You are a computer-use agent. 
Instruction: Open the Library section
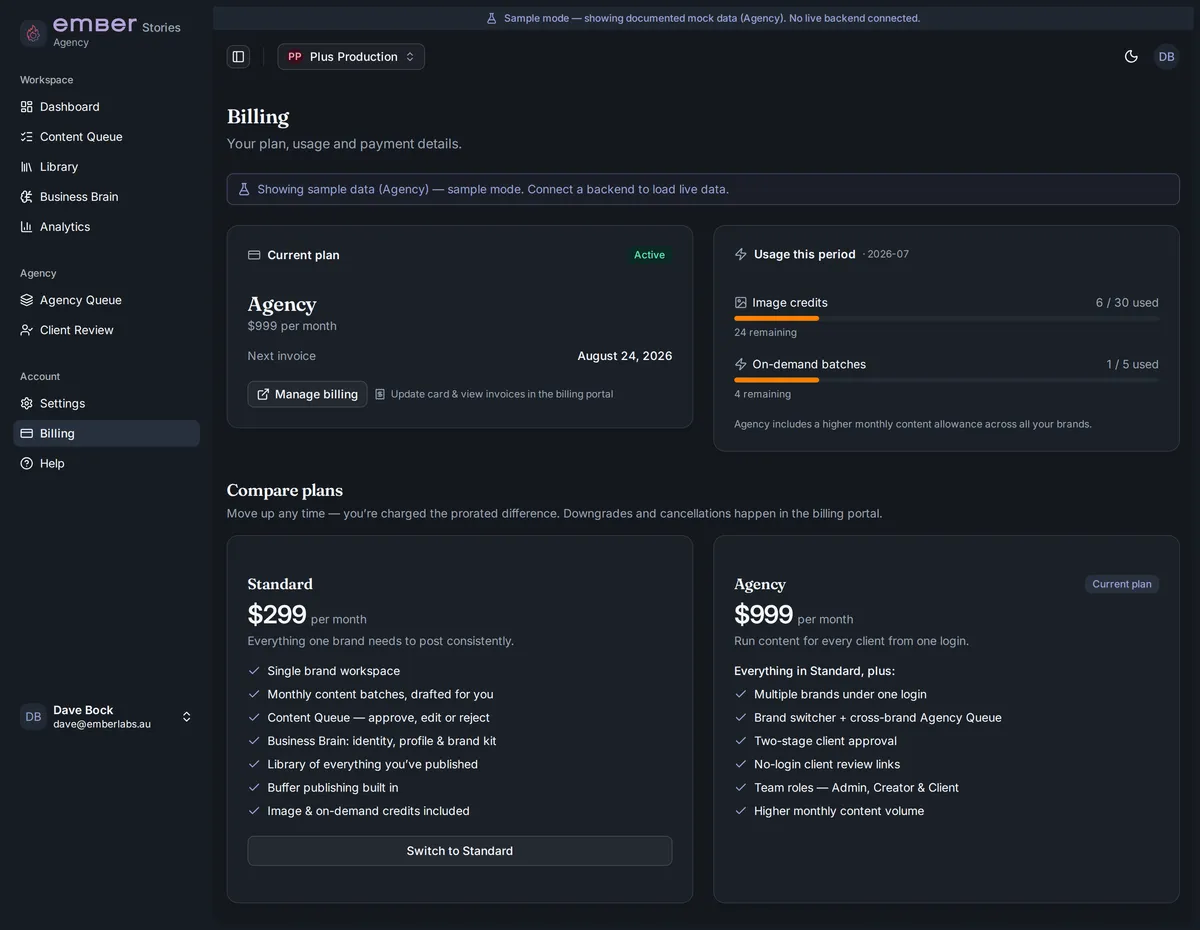(106, 167)
